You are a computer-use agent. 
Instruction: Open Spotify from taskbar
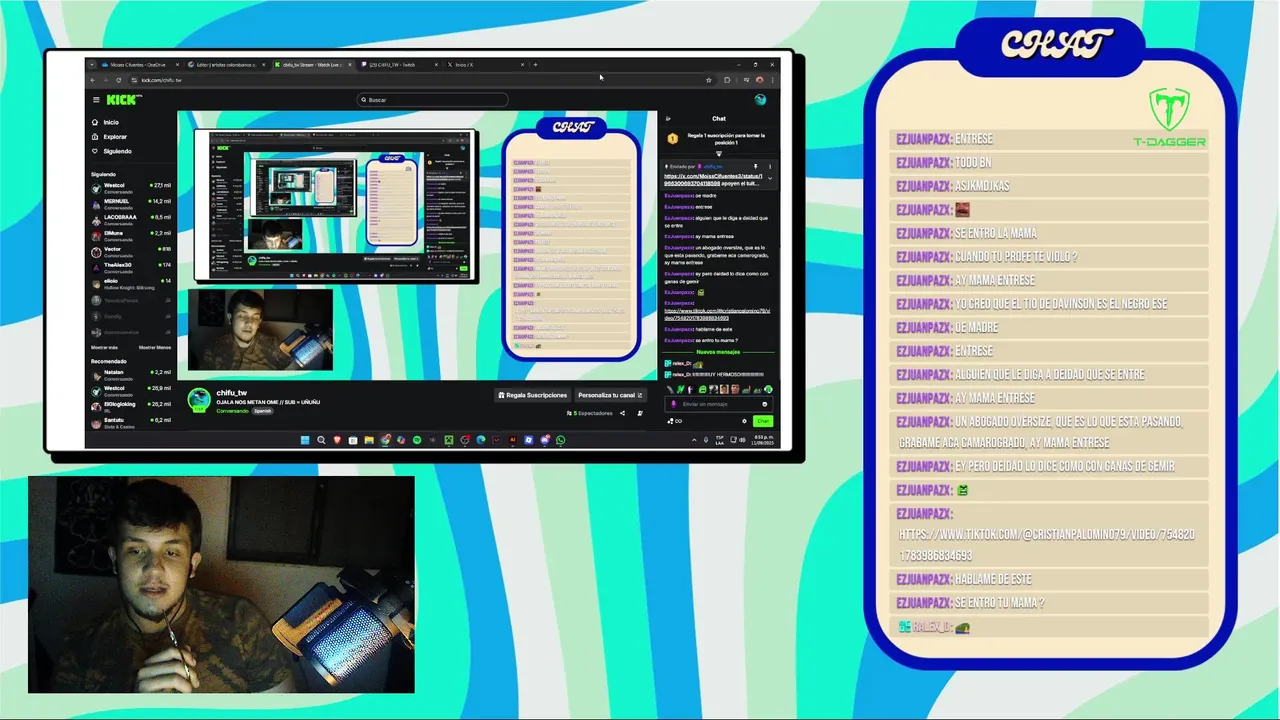(417, 440)
